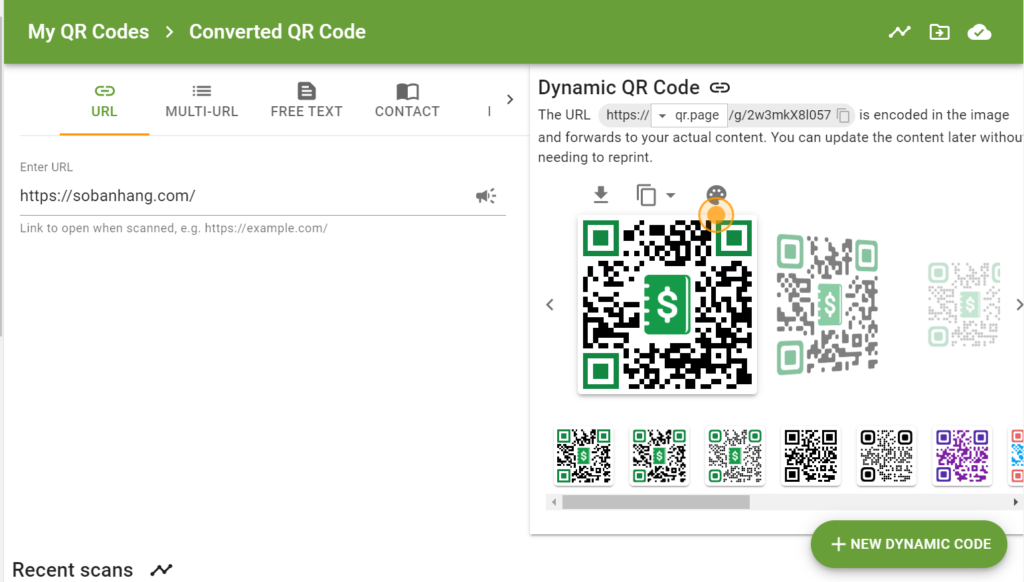
Task: Copy the short URL with copy icon
Action: tap(843, 116)
